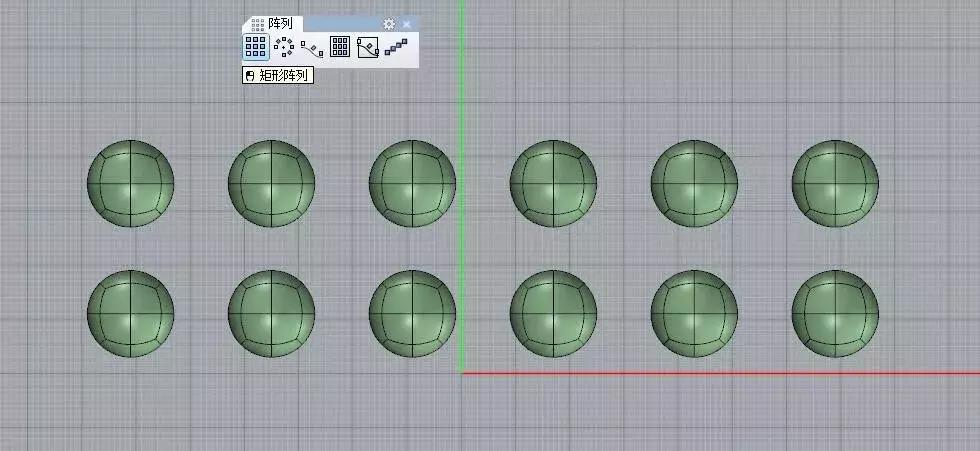Pick the Array on Surface tool
The width and height of the screenshot is (980, 451).
[x=340, y=47]
